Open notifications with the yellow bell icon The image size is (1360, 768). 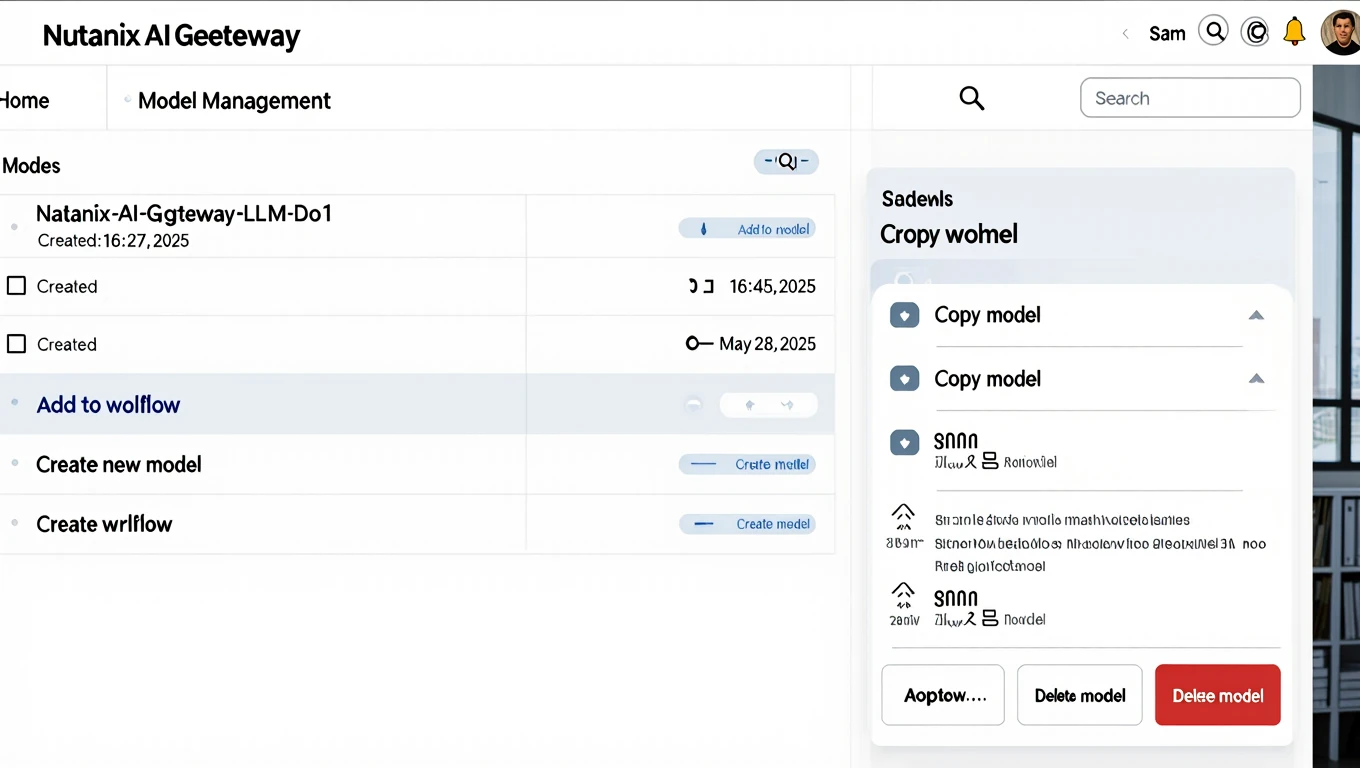tap(1294, 31)
